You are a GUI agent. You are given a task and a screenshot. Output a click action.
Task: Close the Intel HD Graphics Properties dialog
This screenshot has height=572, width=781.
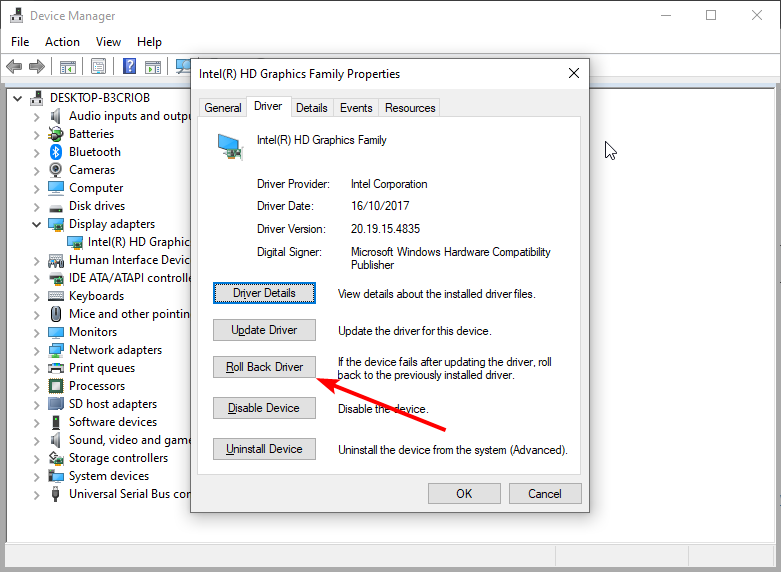pyautogui.click(x=574, y=73)
